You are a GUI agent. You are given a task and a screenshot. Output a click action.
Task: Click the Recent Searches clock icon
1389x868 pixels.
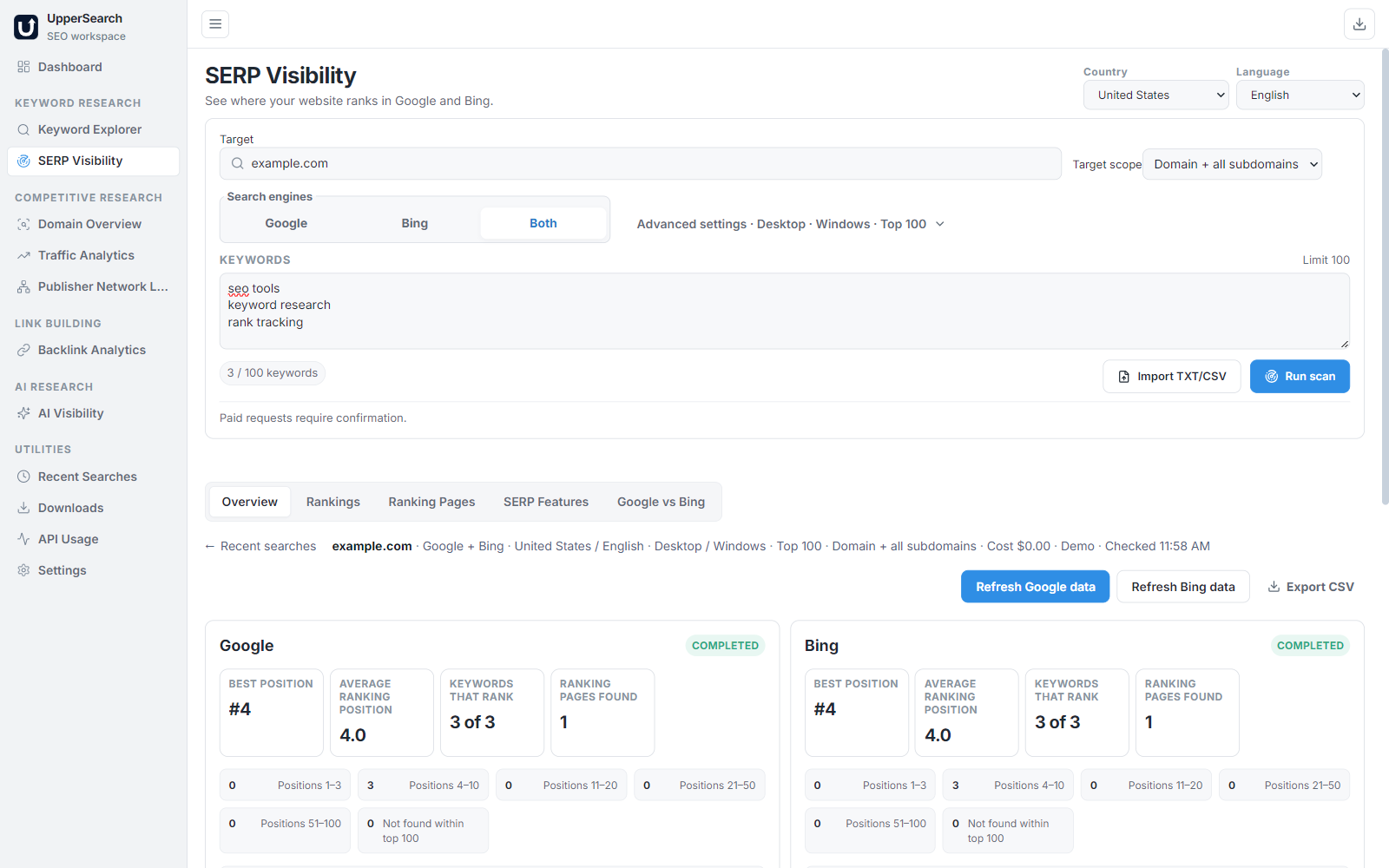coord(23,477)
